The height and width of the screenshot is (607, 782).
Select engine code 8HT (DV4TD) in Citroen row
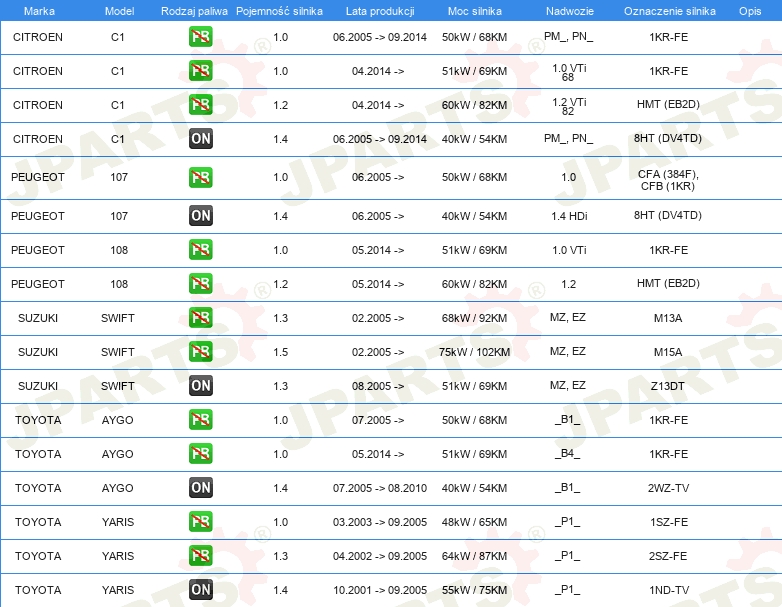coord(668,138)
